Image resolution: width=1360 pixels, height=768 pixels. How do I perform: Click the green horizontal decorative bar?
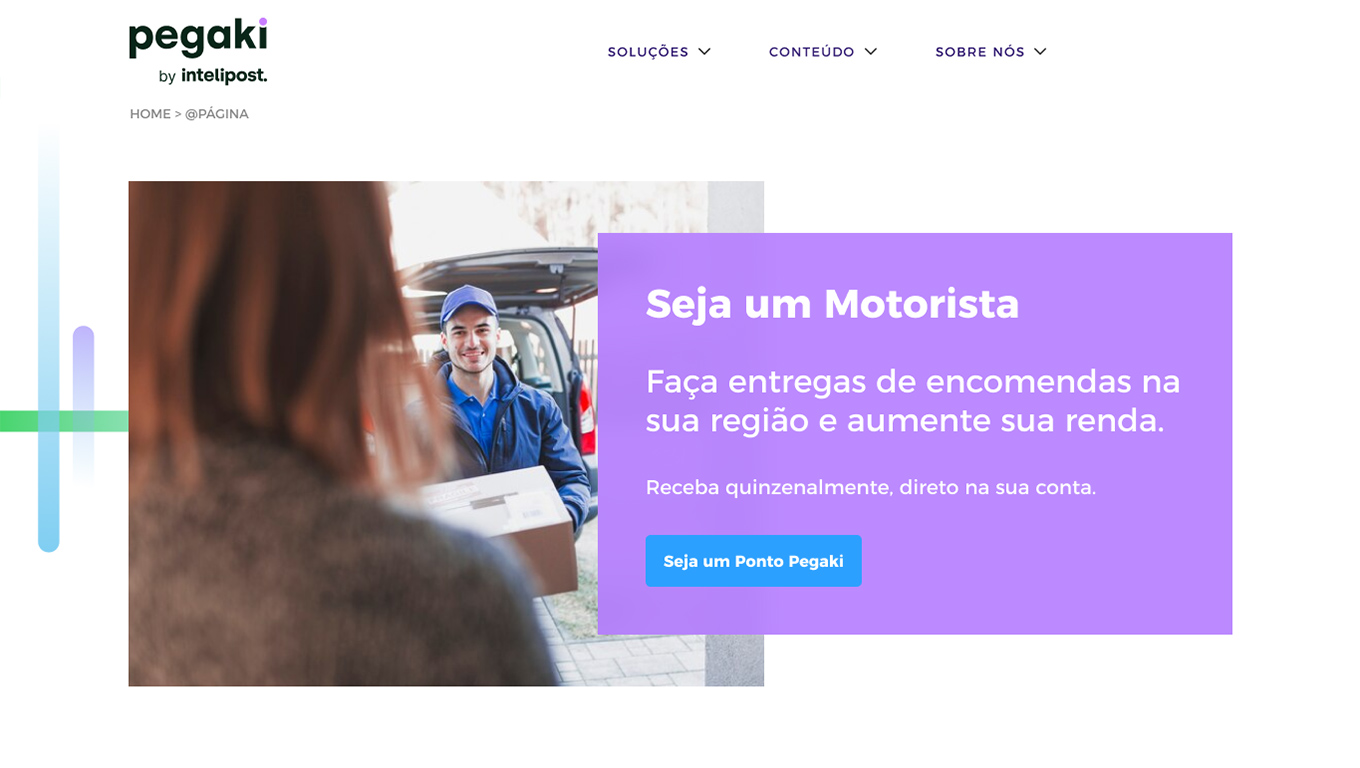[x=64, y=421]
